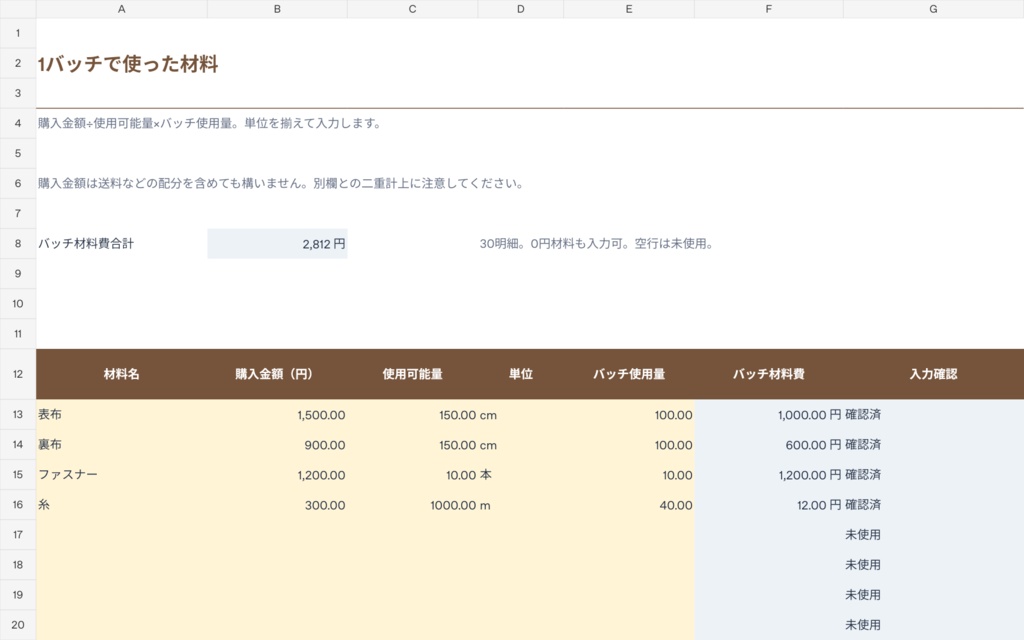Select row 16 header
The width and height of the screenshot is (1024, 640).
[x=18, y=505]
